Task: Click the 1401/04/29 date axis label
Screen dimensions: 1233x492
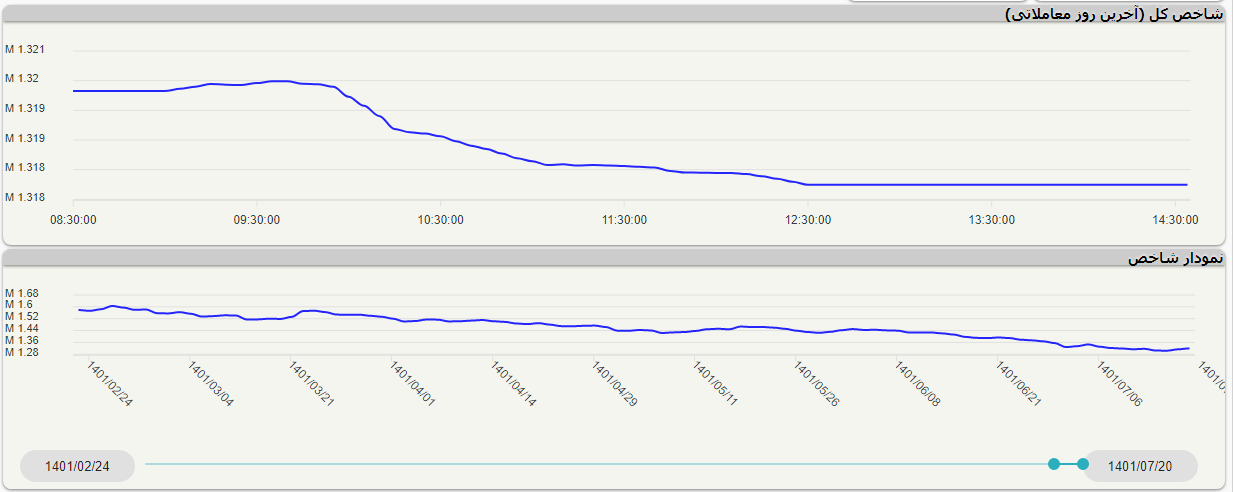Action: pos(615,384)
